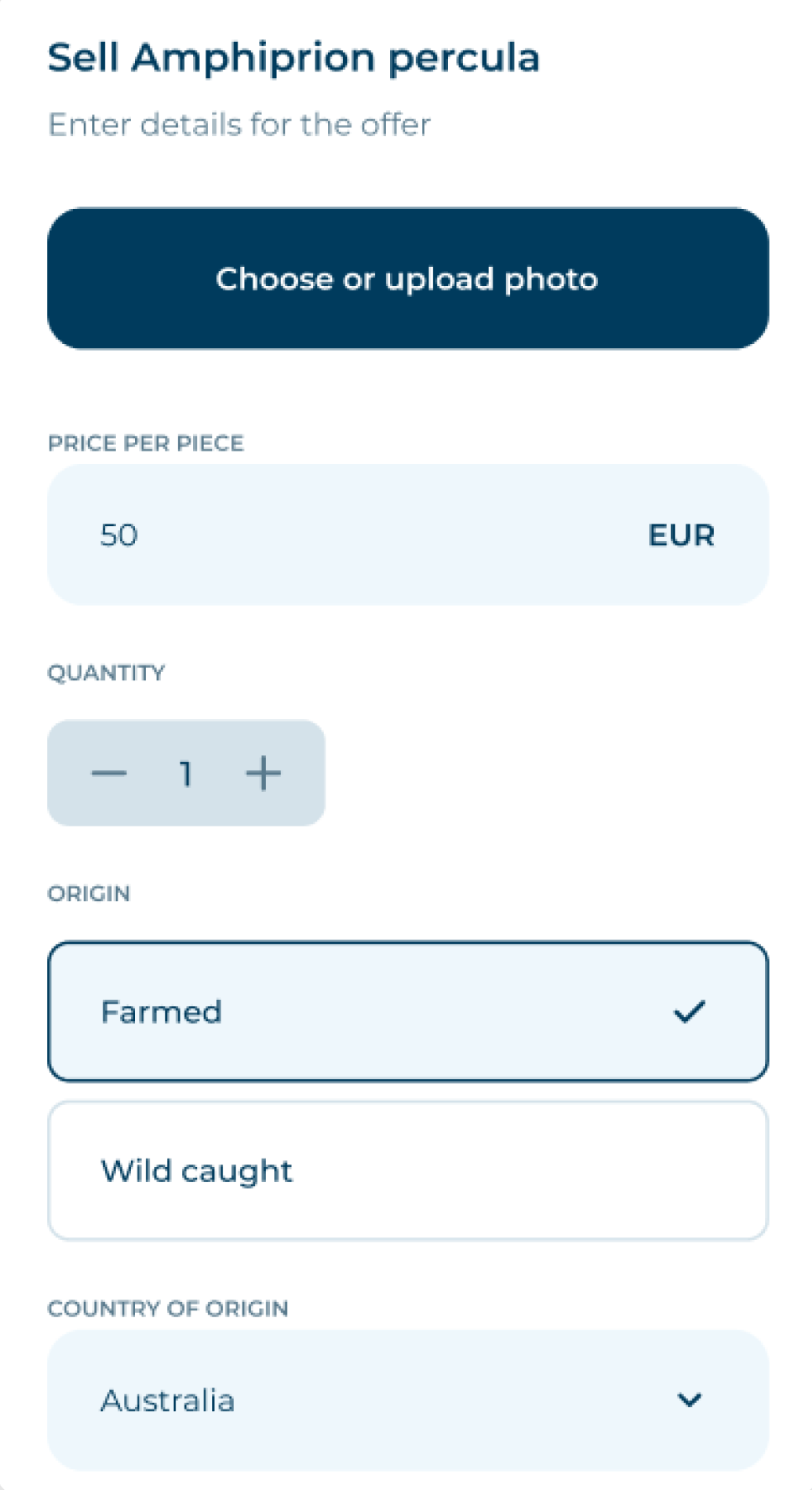Click the checkmark icon on Farmed
This screenshot has width=812, height=1490.
(x=690, y=1012)
